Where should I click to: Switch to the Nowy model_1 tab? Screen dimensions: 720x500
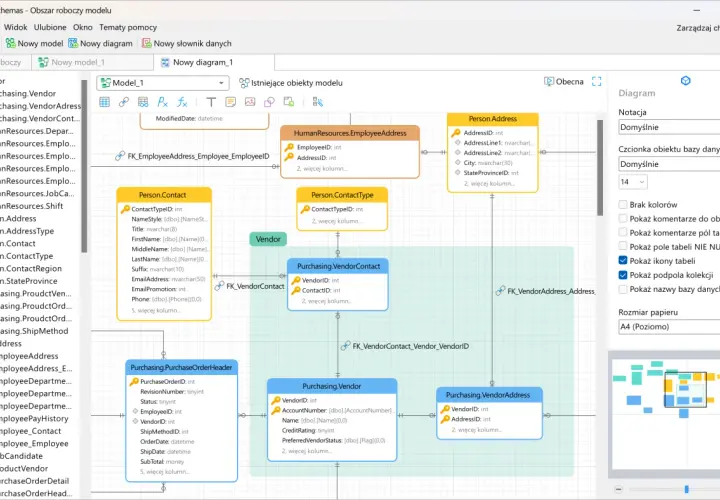pos(92,62)
